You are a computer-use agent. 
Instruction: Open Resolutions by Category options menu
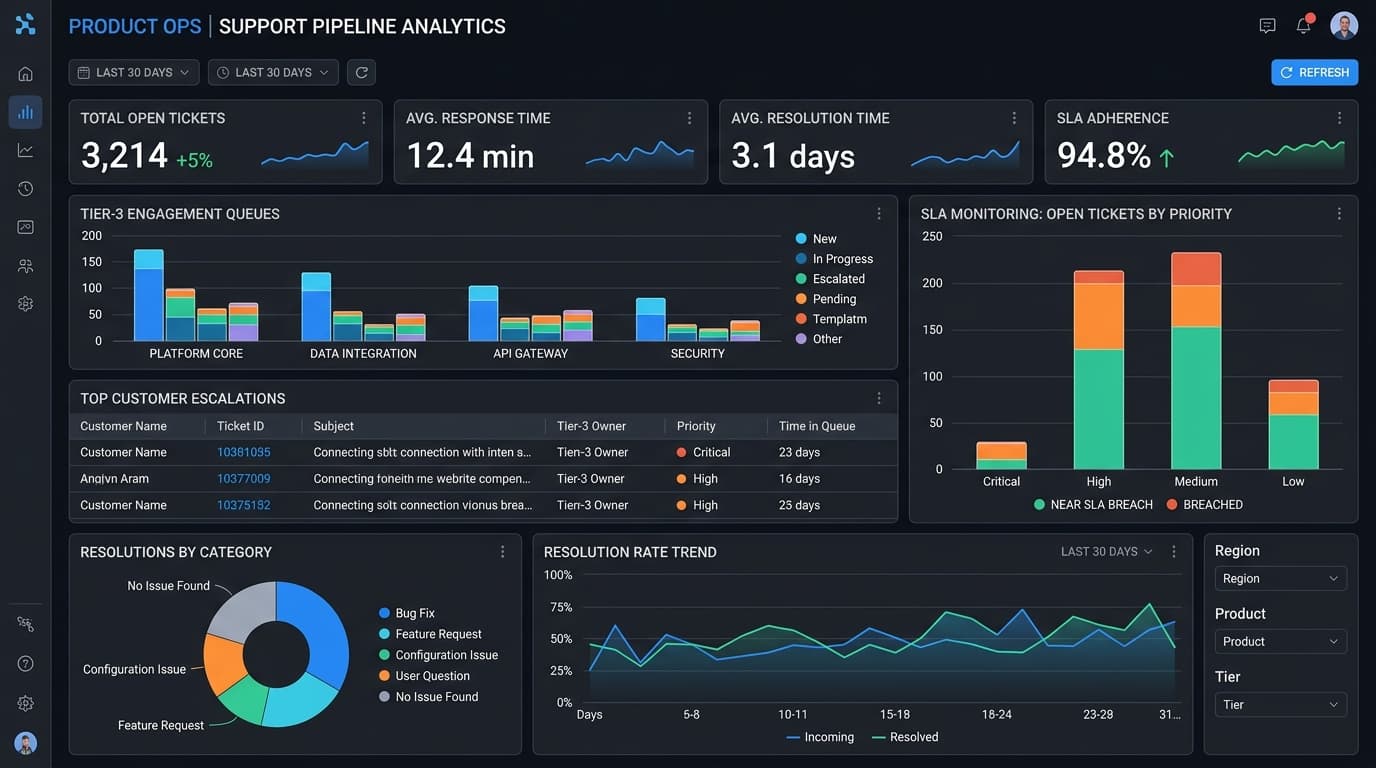tap(503, 552)
